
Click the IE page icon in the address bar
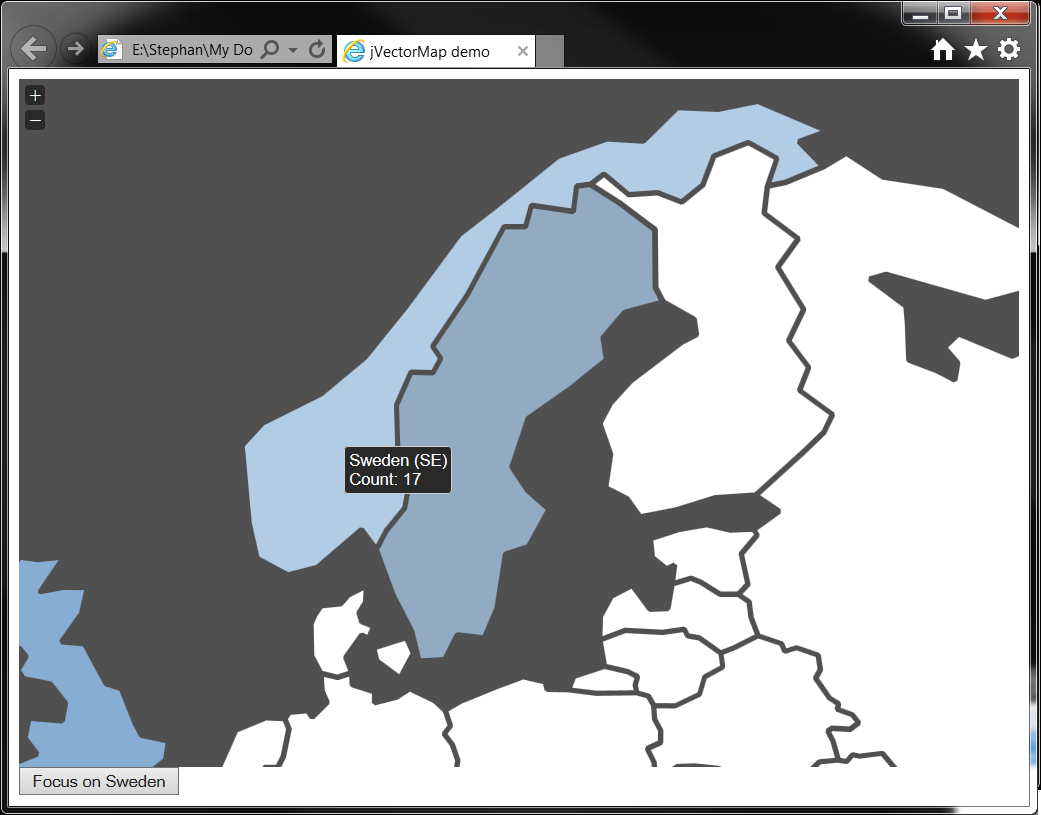pyautogui.click(x=112, y=48)
